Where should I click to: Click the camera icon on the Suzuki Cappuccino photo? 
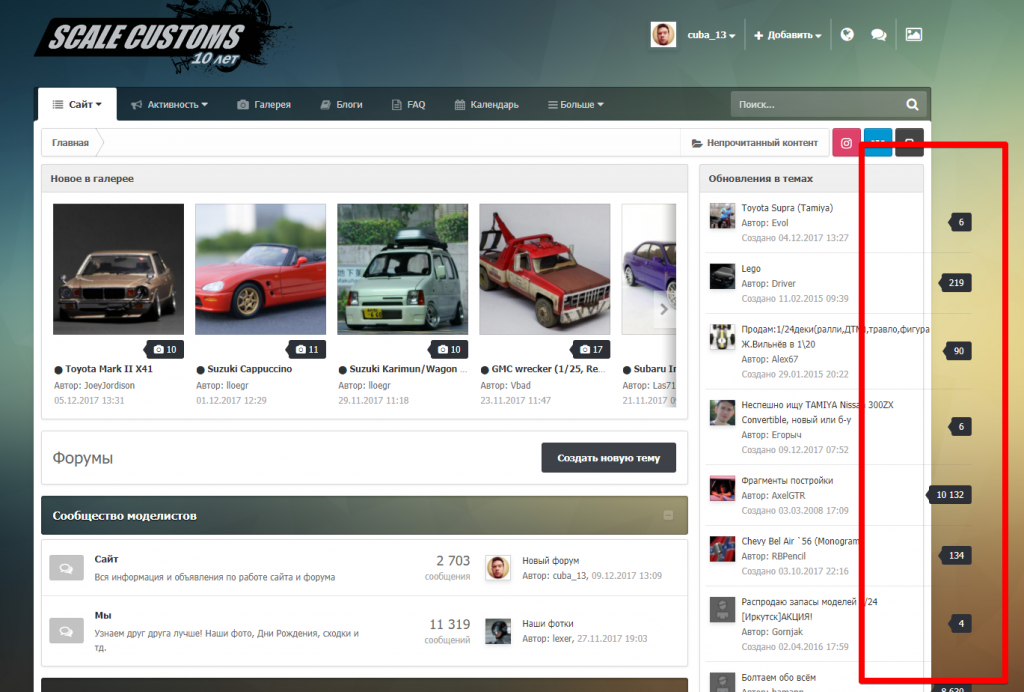[303, 348]
